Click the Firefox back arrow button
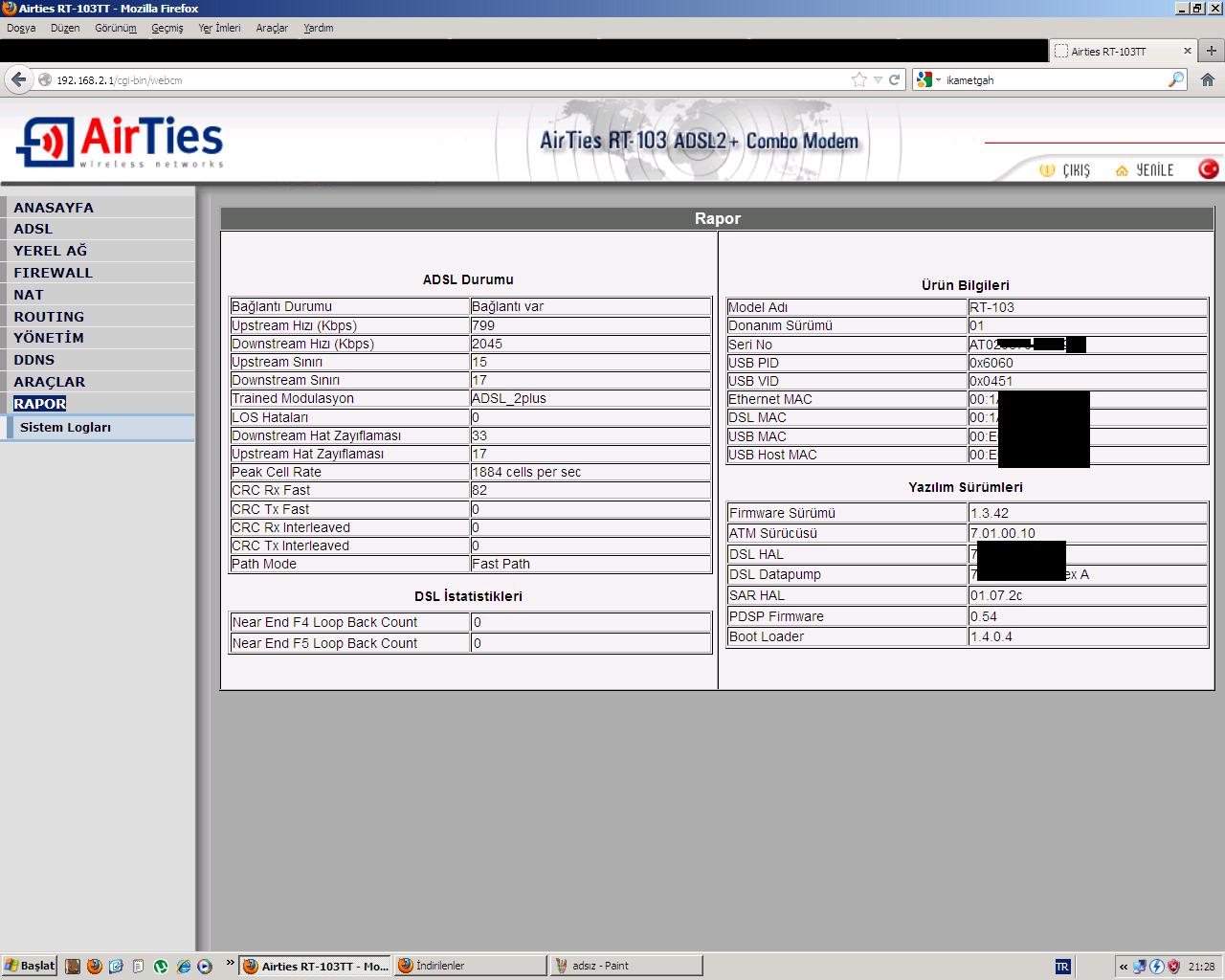1225x980 pixels. pyautogui.click(x=18, y=79)
